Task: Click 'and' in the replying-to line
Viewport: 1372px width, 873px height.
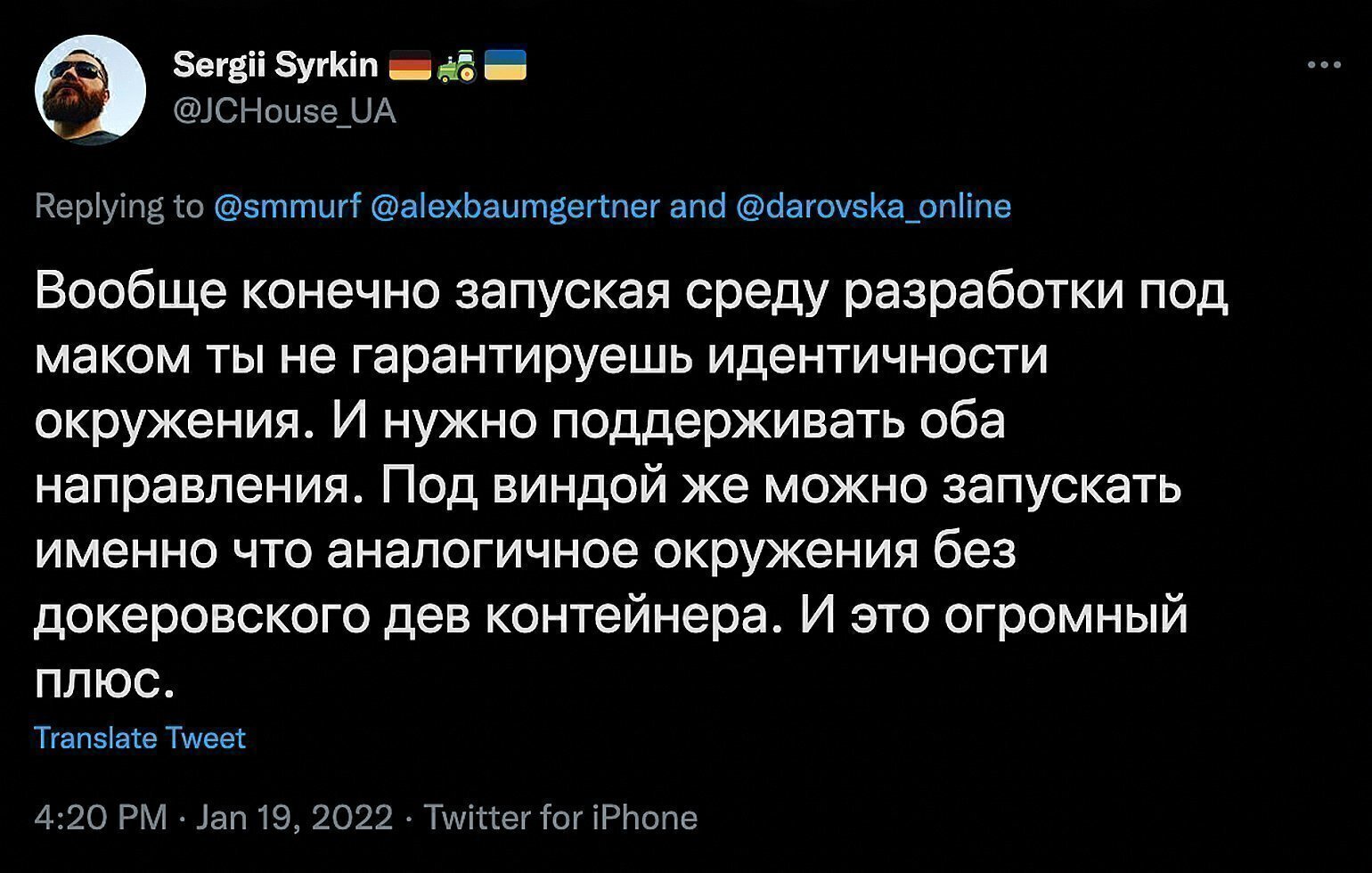Action: click(x=698, y=206)
